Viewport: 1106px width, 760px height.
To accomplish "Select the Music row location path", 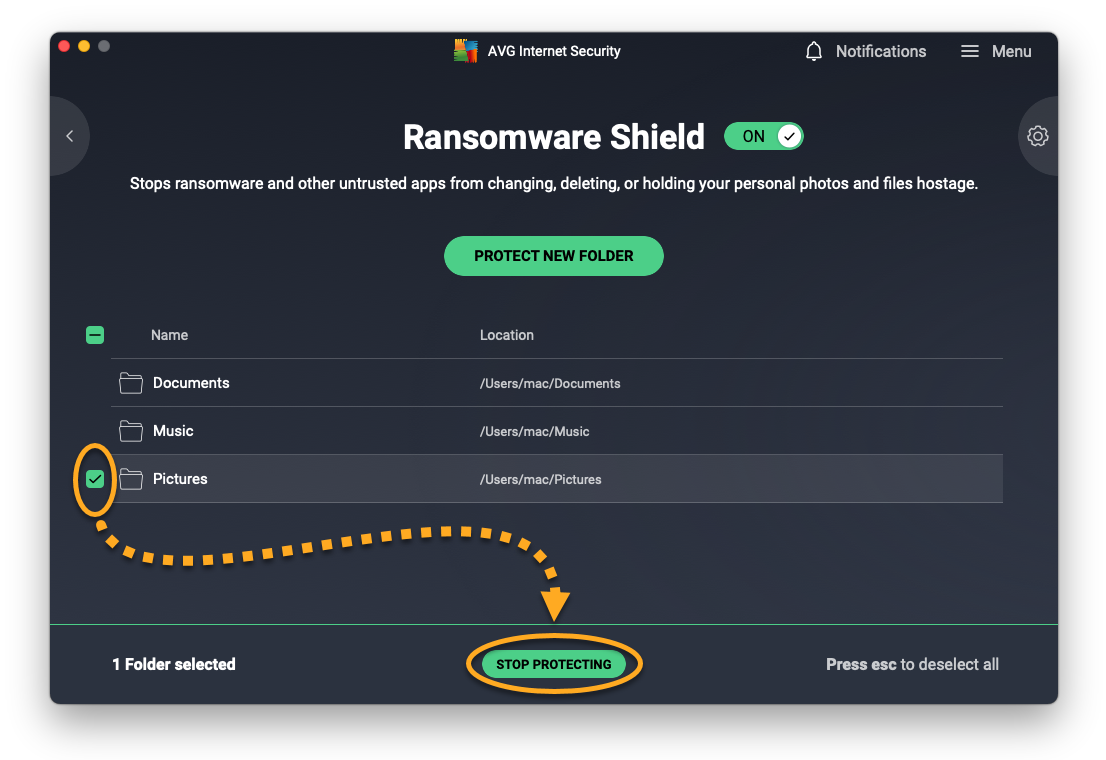I will point(534,432).
